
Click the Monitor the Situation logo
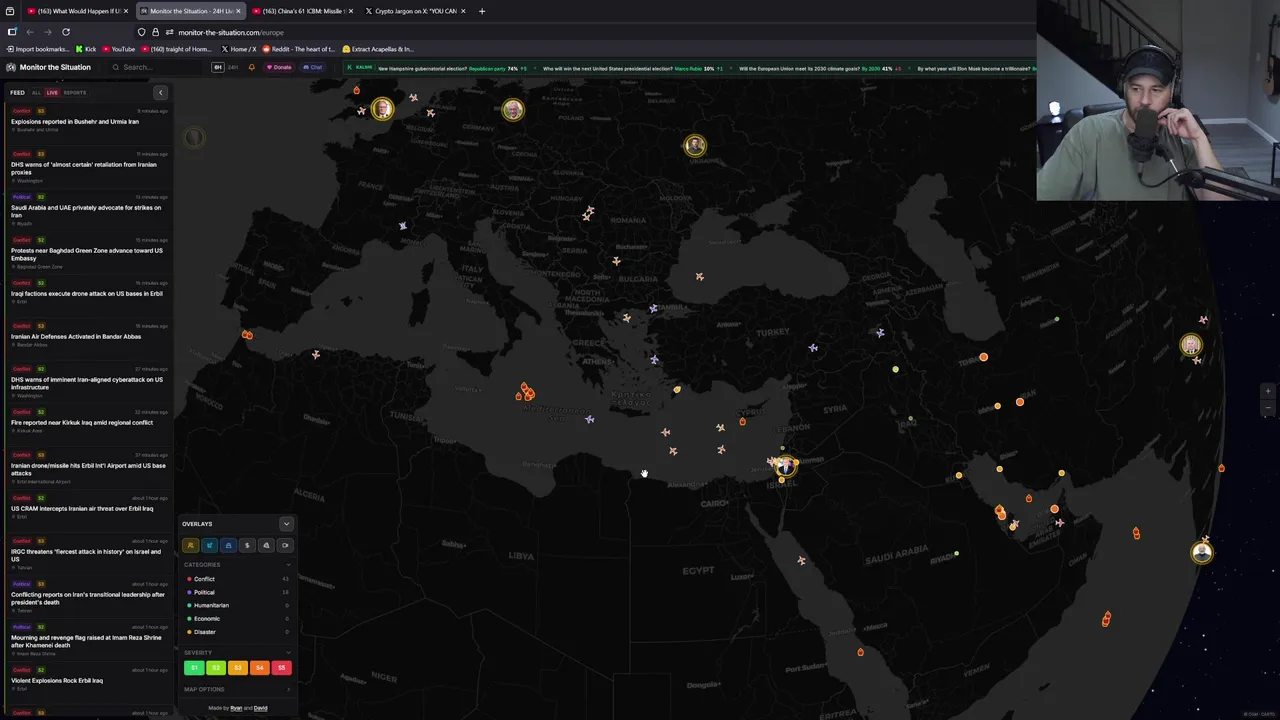pyautogui.click(x=48, y=67)
